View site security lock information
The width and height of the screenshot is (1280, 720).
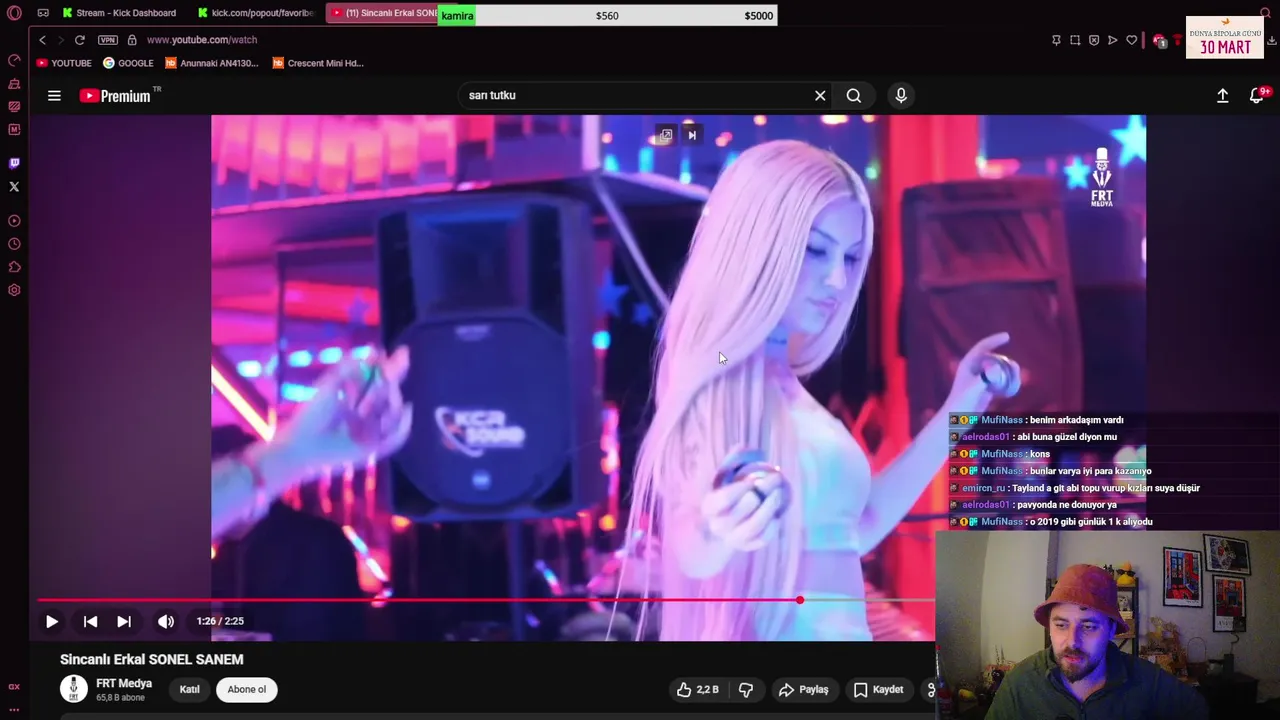click(x=131, y=40)
